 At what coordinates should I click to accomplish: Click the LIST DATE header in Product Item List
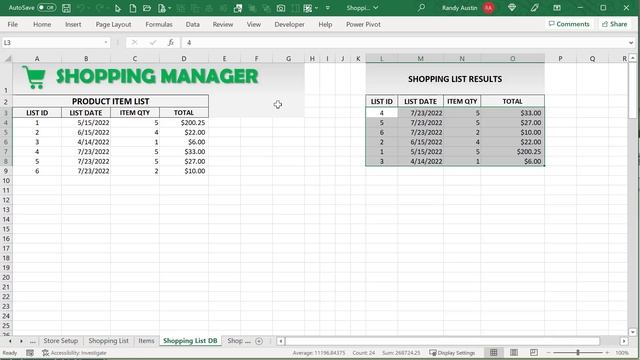[86, 113]
